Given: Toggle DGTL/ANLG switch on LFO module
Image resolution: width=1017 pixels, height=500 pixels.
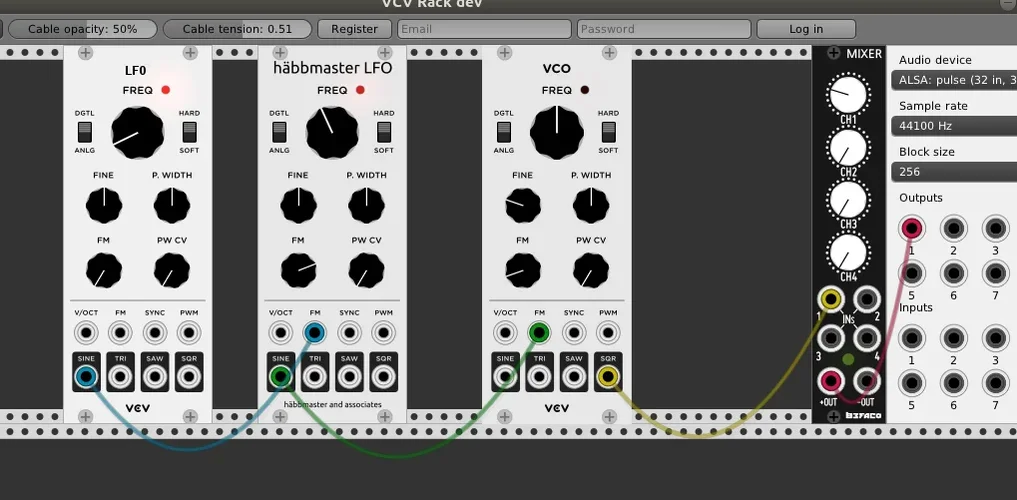Looking at the screenshot, I should coord(85,132).
